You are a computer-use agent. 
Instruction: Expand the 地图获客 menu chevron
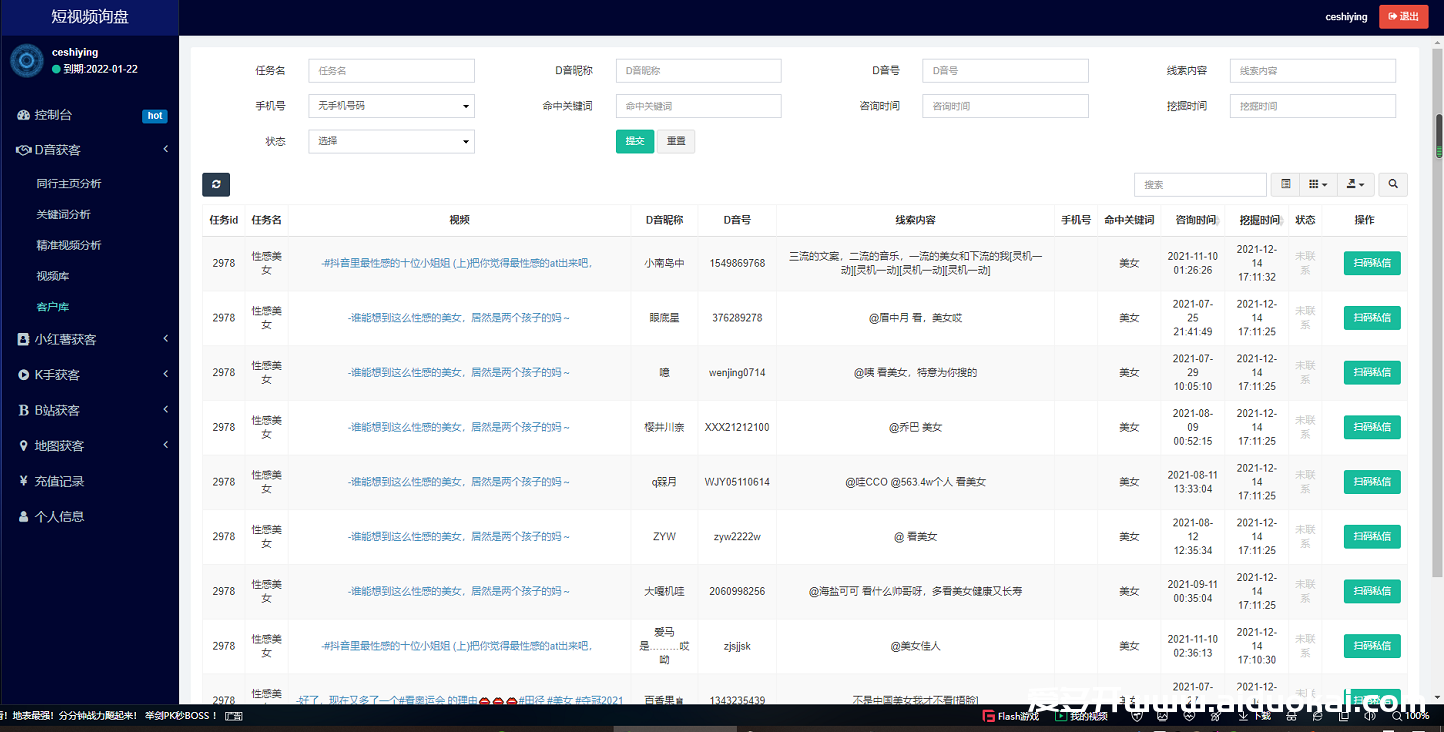coord(165,446)
